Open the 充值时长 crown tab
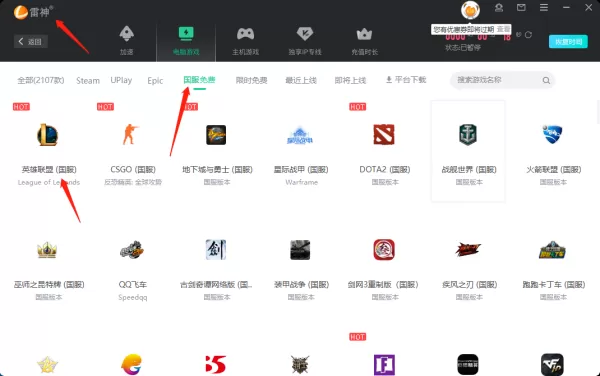This screenshot has width=600, height=376. pyautogui.click(x=364, y=41)
